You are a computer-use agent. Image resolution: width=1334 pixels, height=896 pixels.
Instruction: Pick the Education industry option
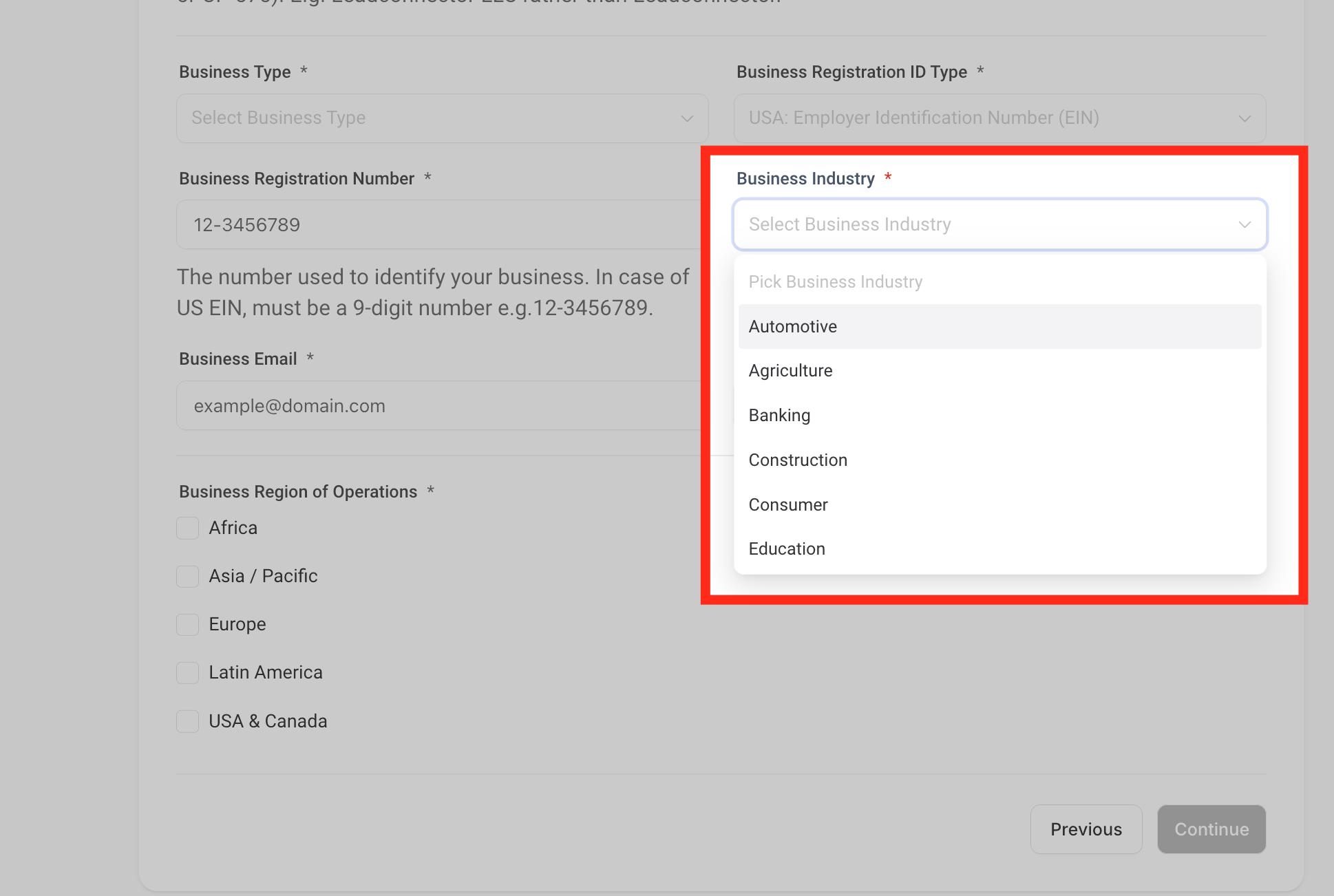tap(999, 548)
